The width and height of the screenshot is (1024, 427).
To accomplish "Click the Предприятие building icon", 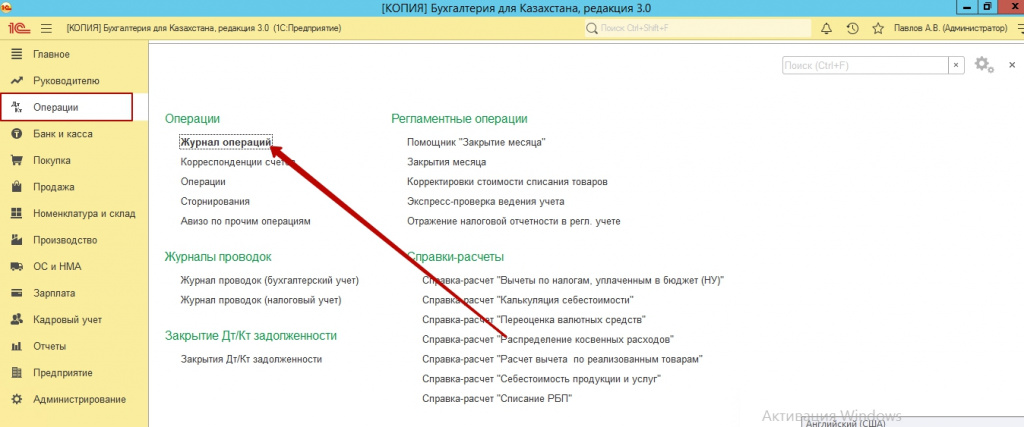I will point(18,373).
